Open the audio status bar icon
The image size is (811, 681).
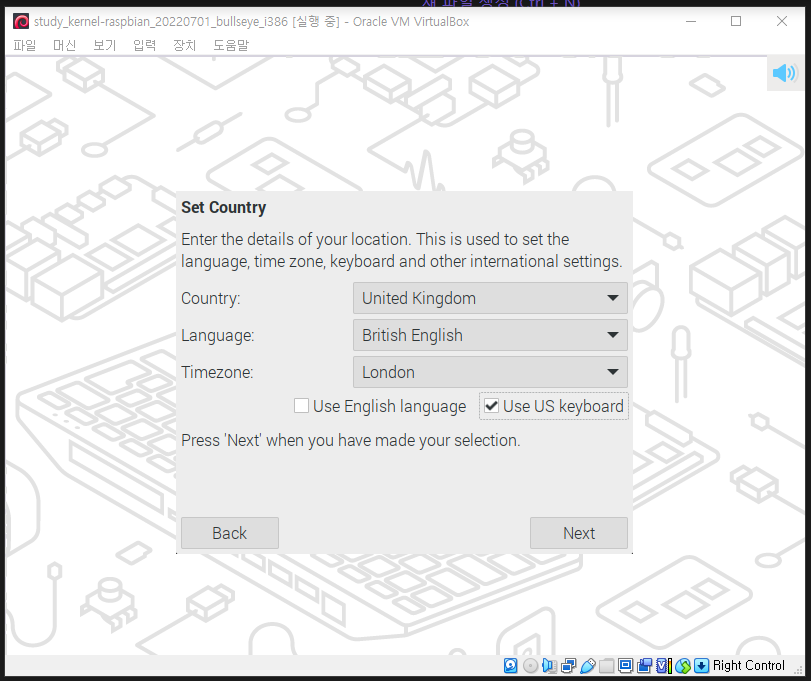[548, 666]
